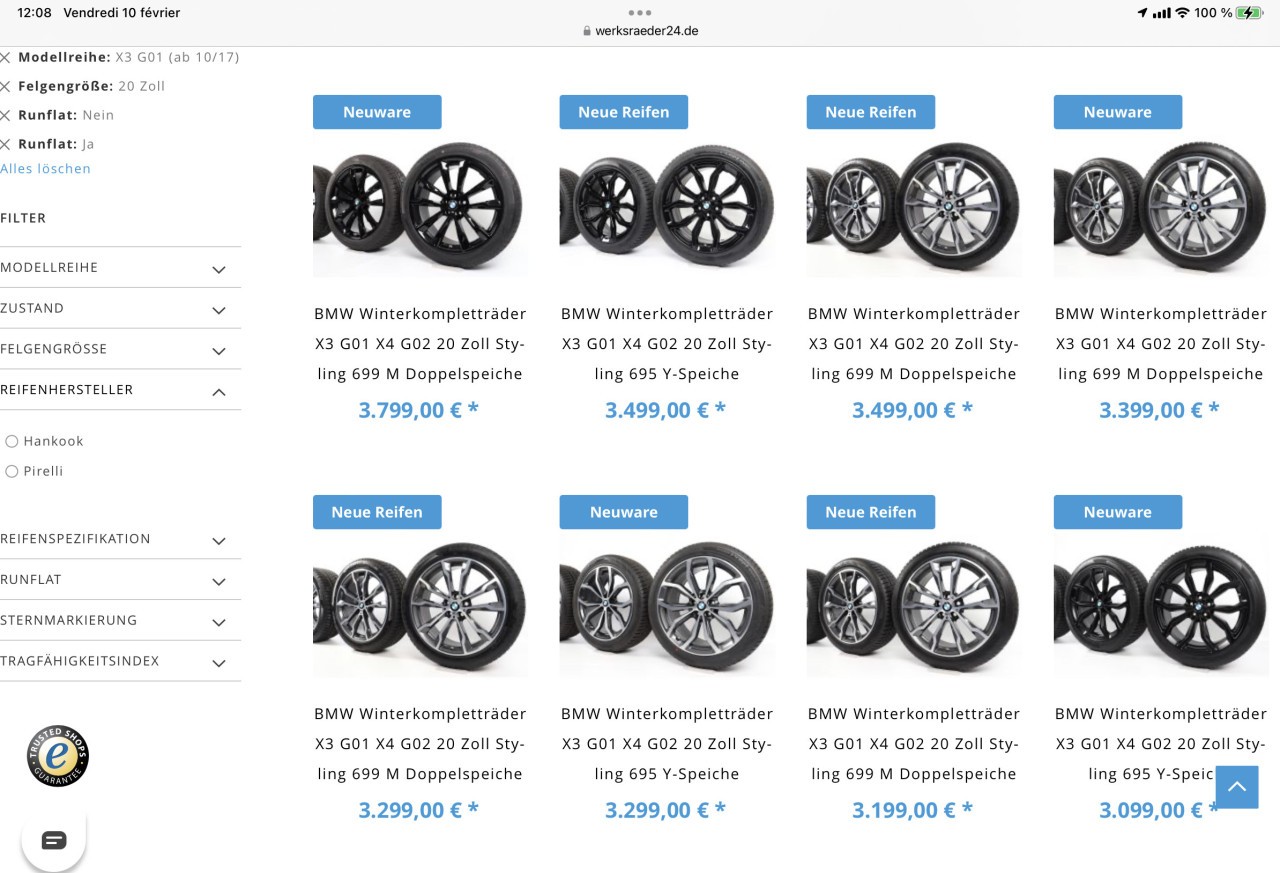Expand the Tragfähigkeitsindex filter section

click(x=120, y=661)
